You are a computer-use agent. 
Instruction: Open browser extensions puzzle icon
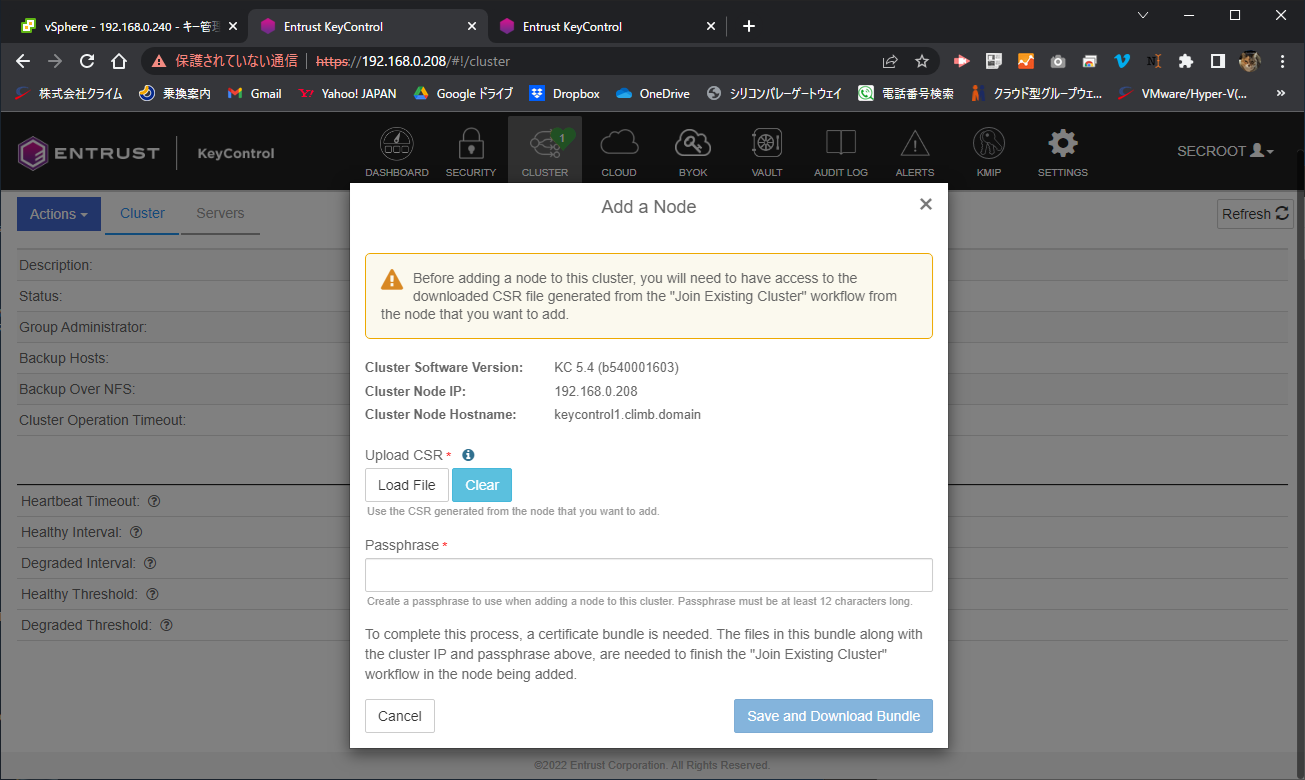point(1186,61)
